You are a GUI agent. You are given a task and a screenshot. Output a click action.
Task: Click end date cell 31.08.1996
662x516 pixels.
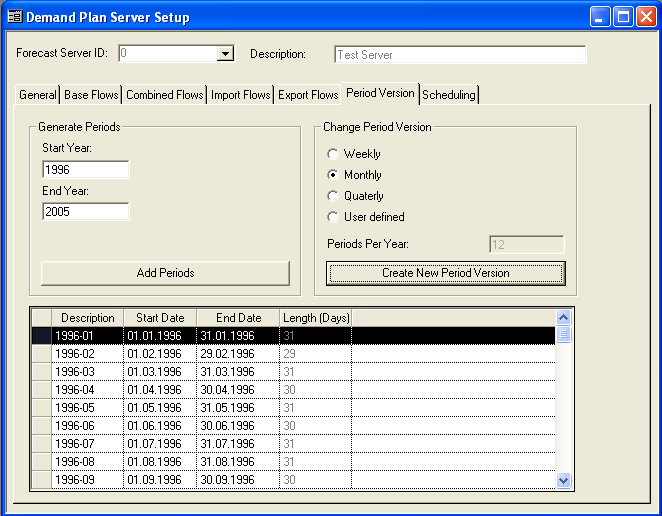pyautogui.click(x=238, y=462)
